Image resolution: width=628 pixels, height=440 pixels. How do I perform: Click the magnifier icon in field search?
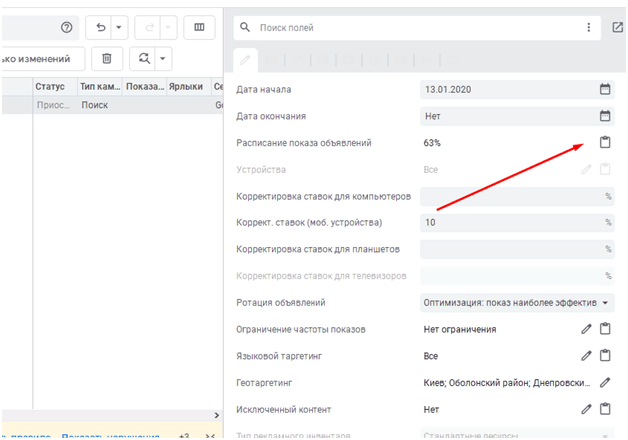click(x=245, y=27)
